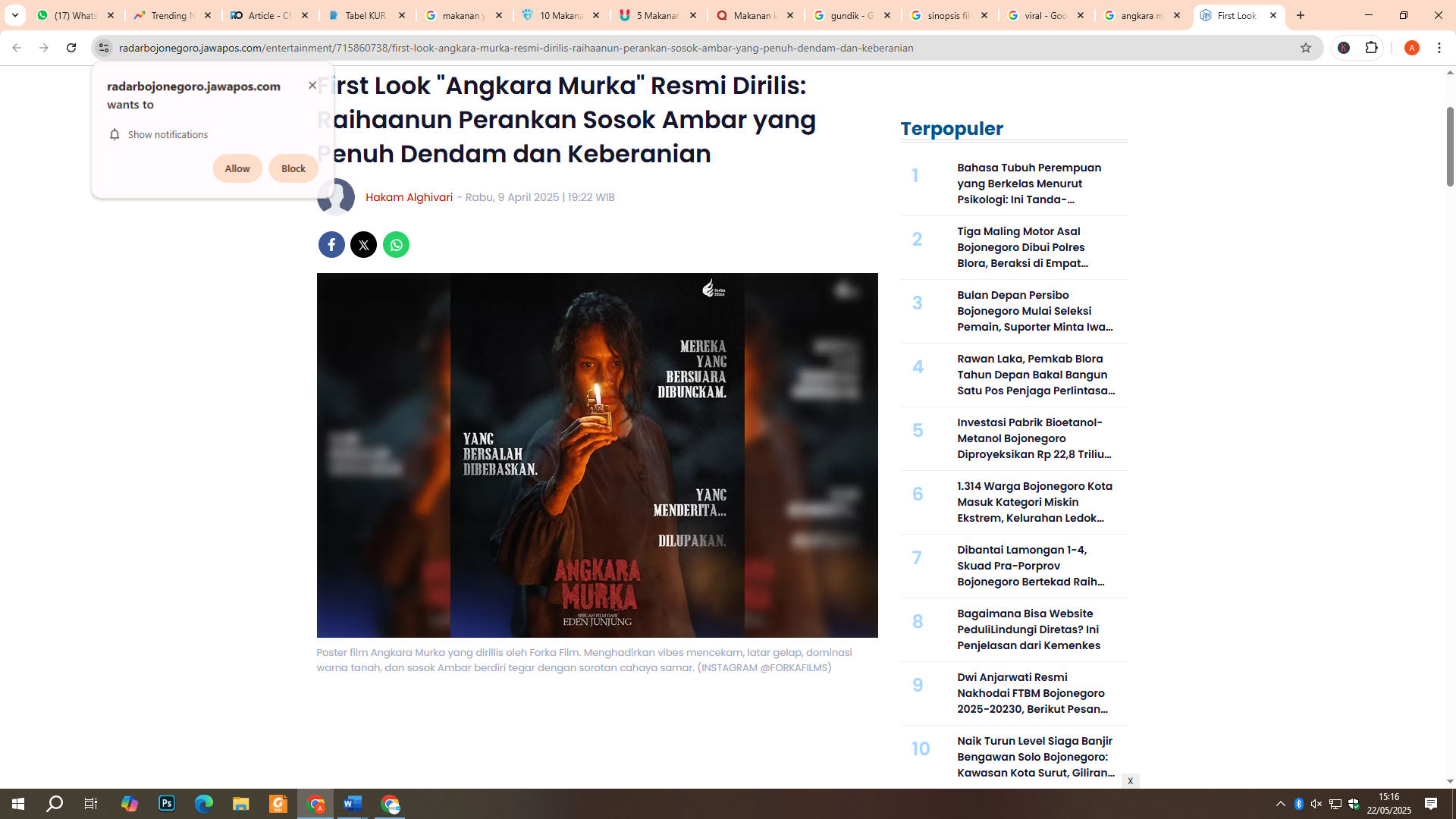The width and height of the screenshot is (1456, 819).
Task: Switch to the Trending tab
Action: pos(173,15)
